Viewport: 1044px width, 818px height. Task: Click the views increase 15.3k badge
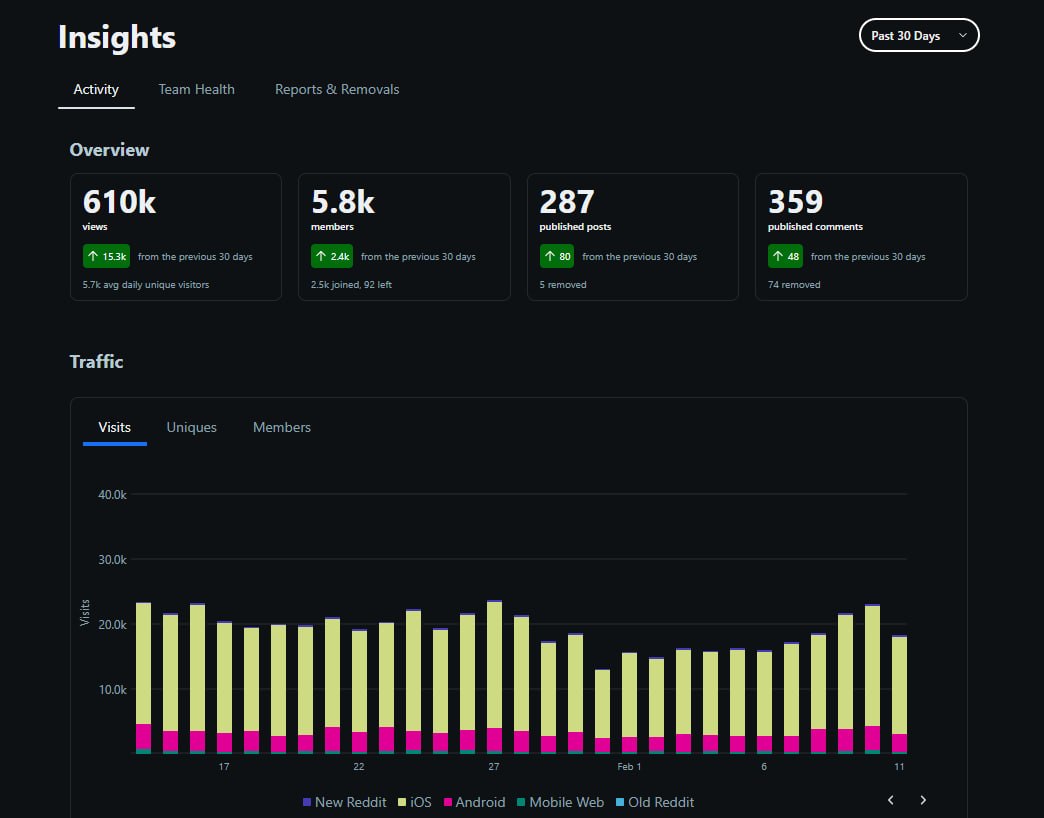point(106,257)
